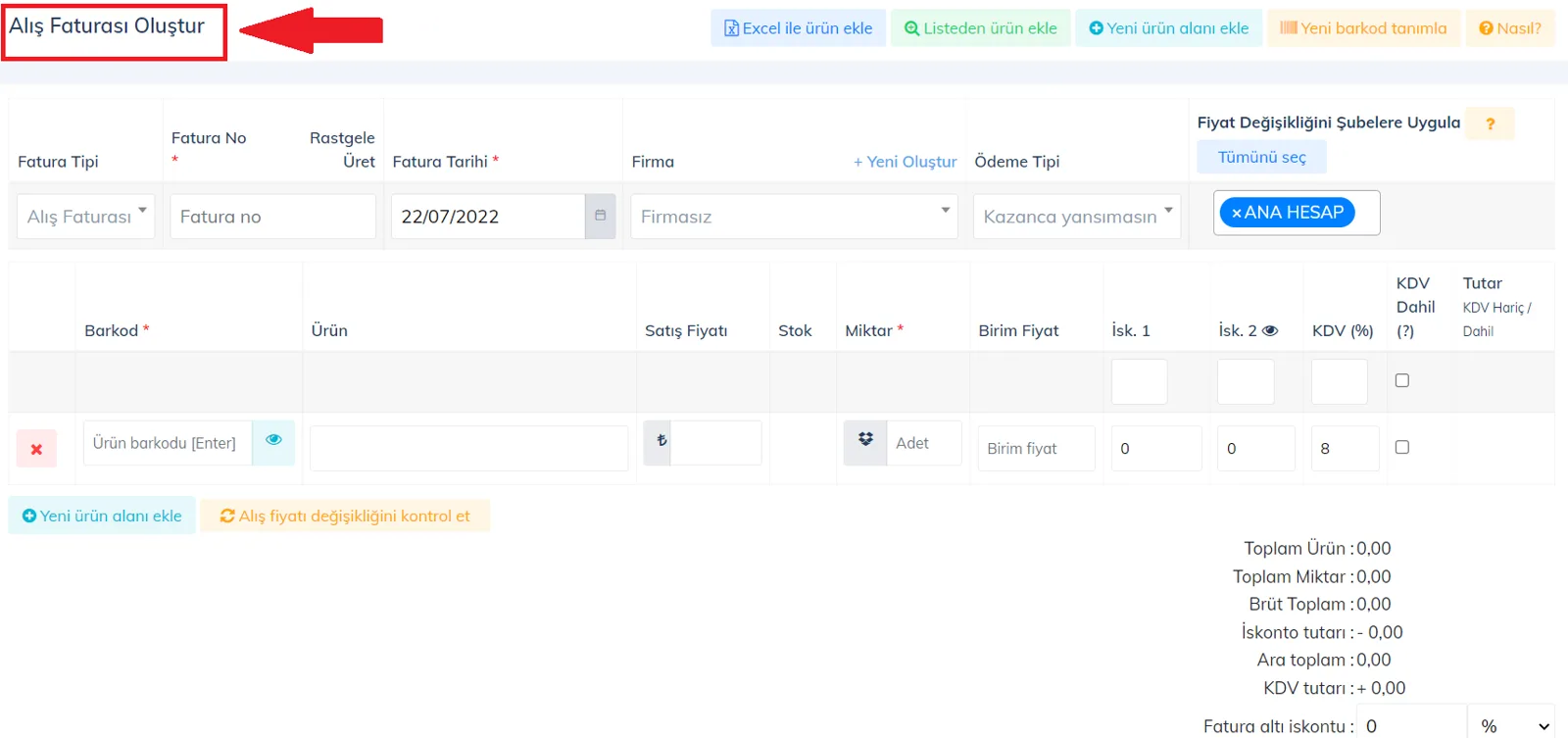Click the 'Excel ile ürün ekle' button

click(x=798, y=28)
